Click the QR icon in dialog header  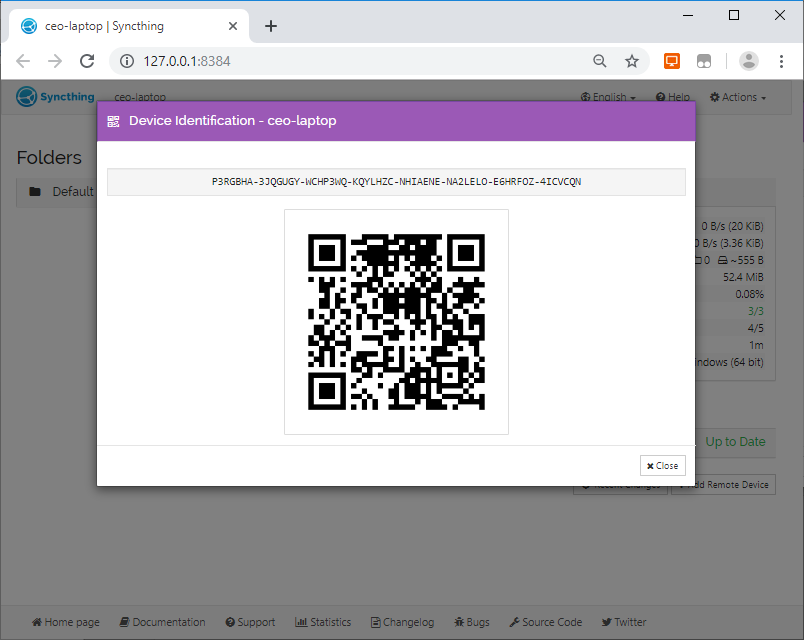(113, 121)
